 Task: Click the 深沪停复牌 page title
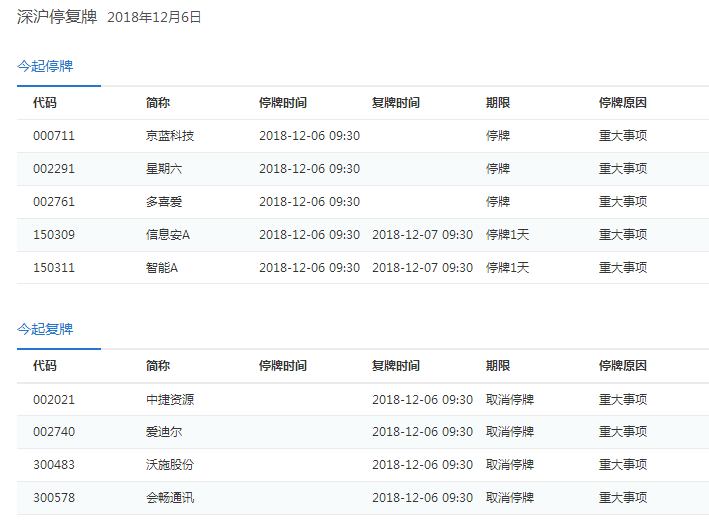coord(56,17)
